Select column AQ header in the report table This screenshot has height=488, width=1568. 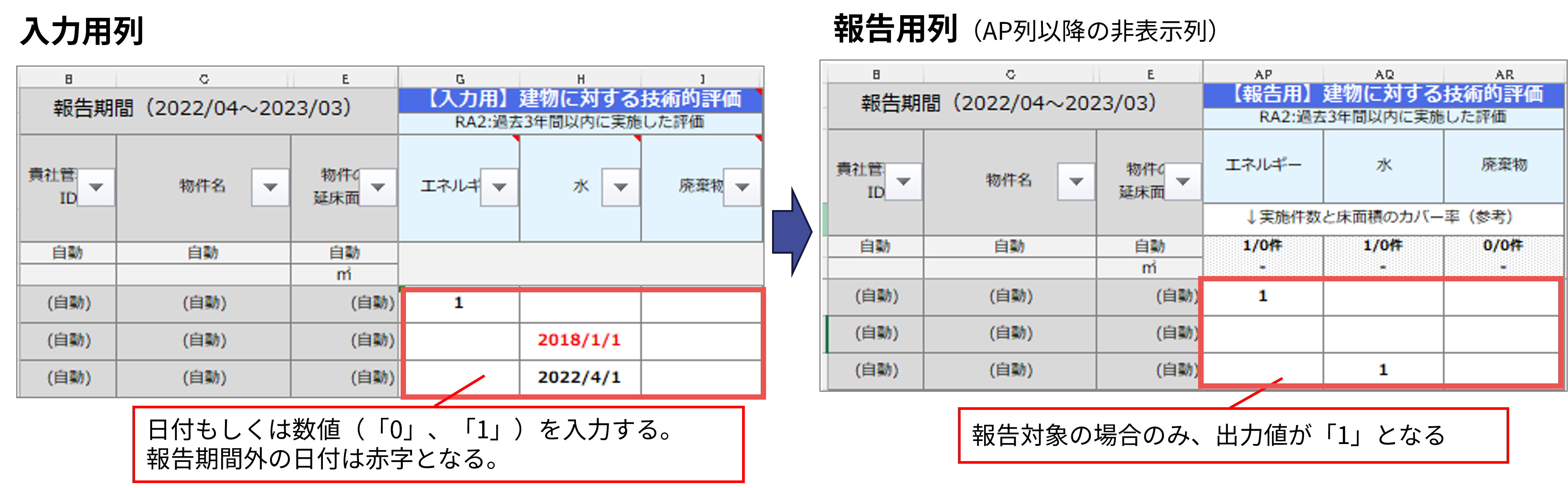1384,74
